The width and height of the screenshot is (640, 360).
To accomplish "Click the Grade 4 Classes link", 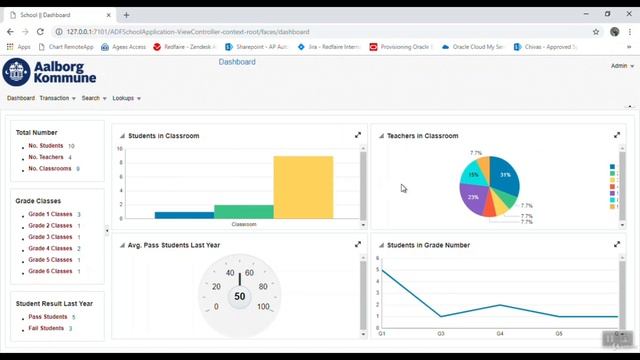I will pos(50,249).
